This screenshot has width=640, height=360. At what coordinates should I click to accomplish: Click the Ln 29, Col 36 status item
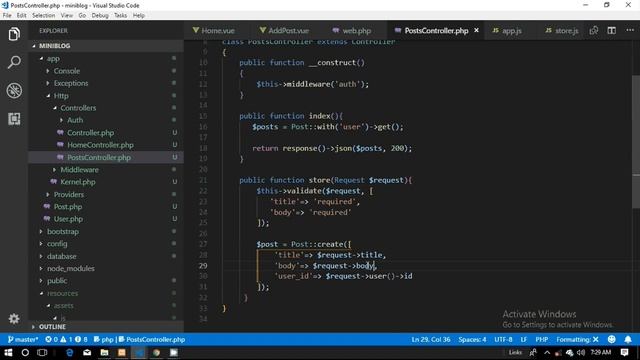(431, 339)
